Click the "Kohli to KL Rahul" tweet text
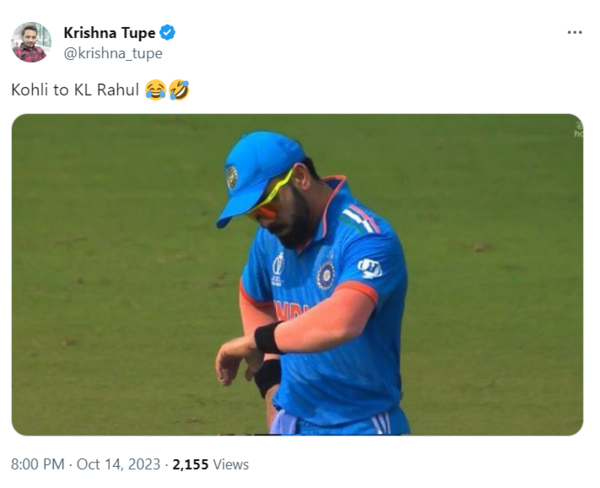The width and height of the screenshot is (600, 488). point(76,90)
